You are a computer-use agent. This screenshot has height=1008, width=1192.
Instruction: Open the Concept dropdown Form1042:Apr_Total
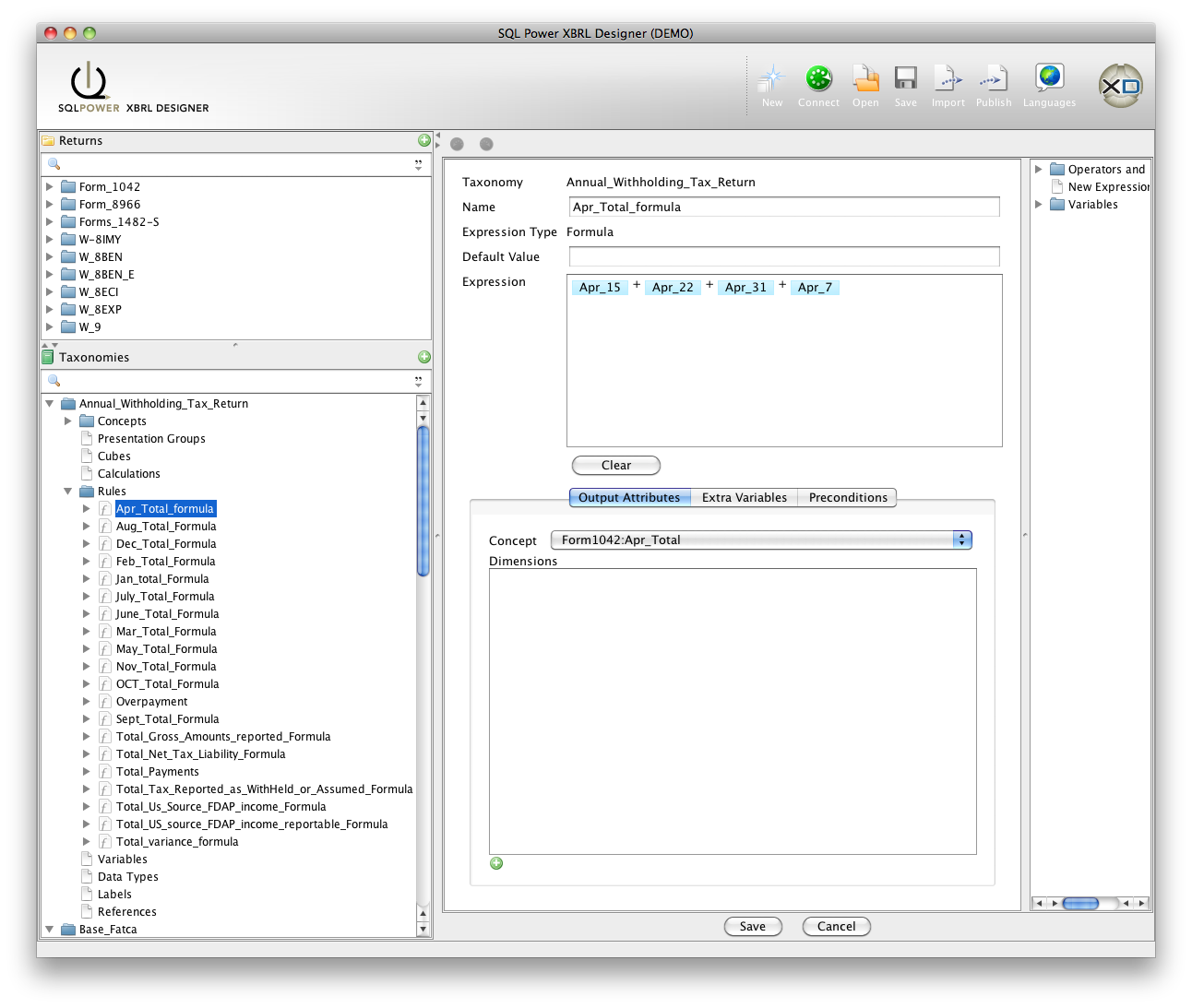[761, 540]
